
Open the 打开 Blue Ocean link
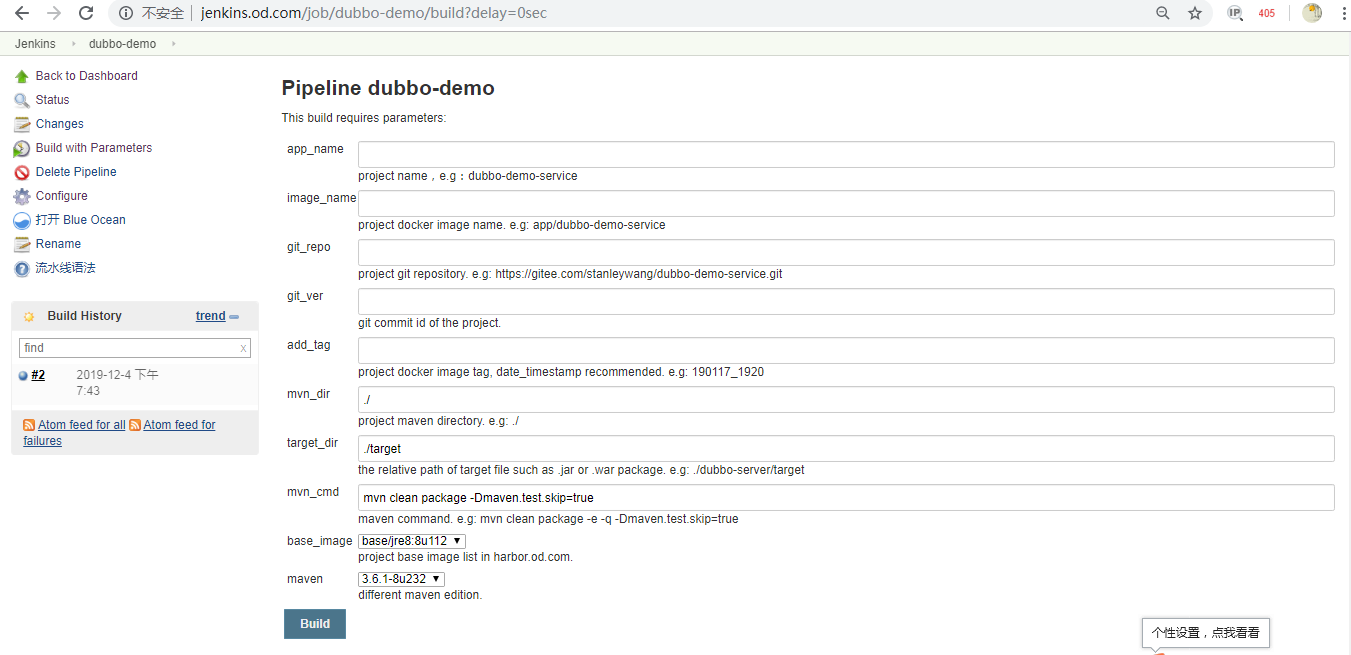pos(81,220)
